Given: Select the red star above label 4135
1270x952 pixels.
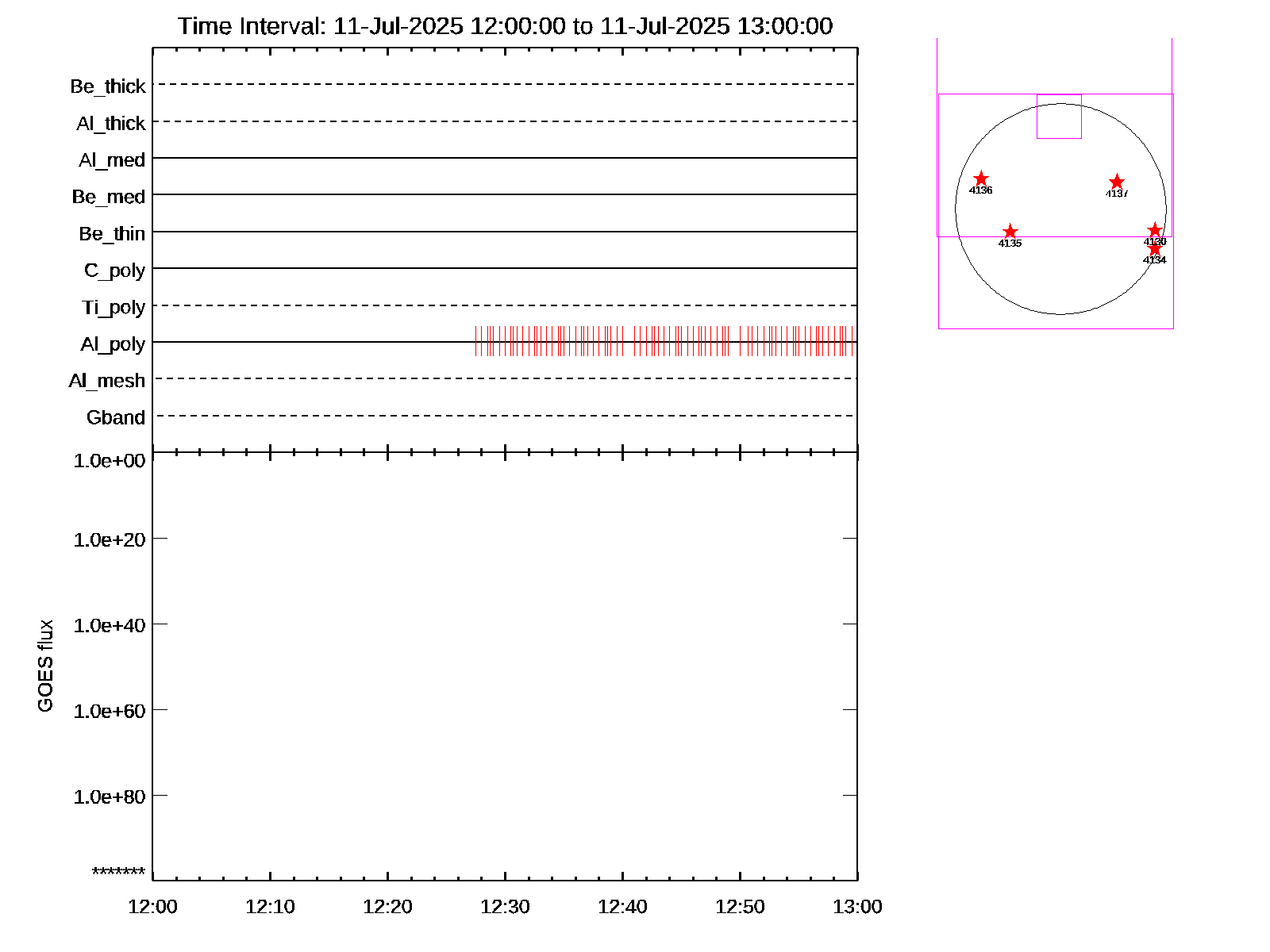Looking at the screenshot, I should (1010, 232).
